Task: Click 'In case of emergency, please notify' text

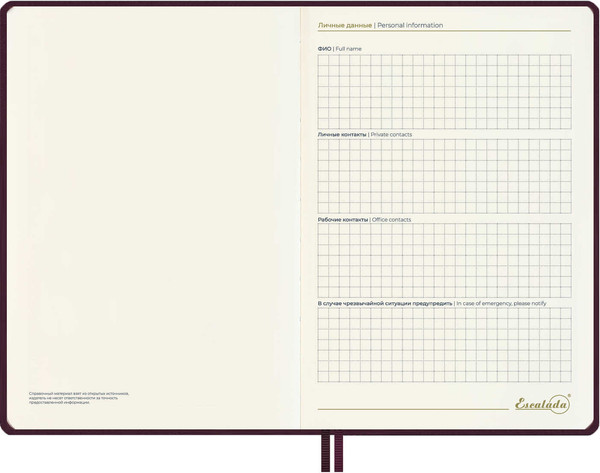Action: pos(501,303)
